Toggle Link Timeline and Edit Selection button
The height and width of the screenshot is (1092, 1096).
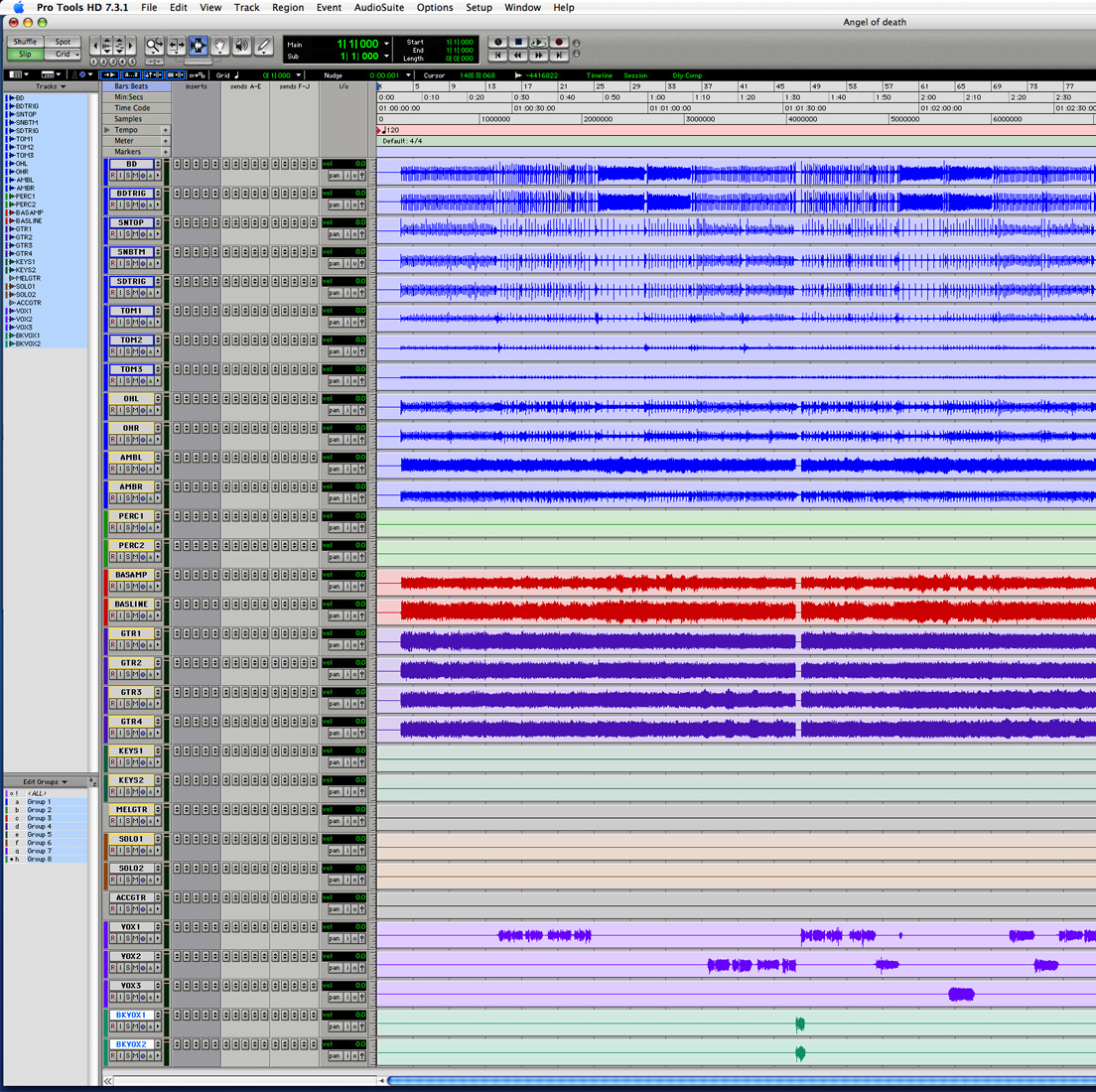[x=153, y=74]
